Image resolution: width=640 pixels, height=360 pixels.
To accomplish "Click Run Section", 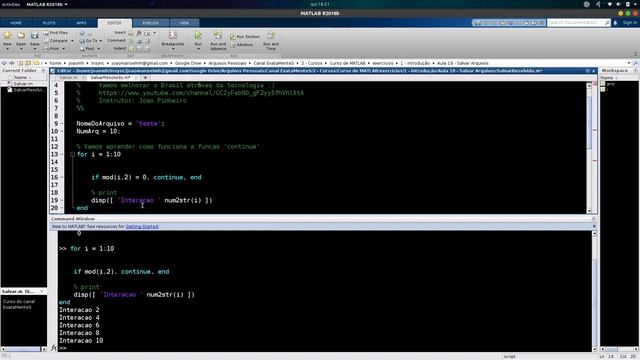I will (x=244, y=36).
